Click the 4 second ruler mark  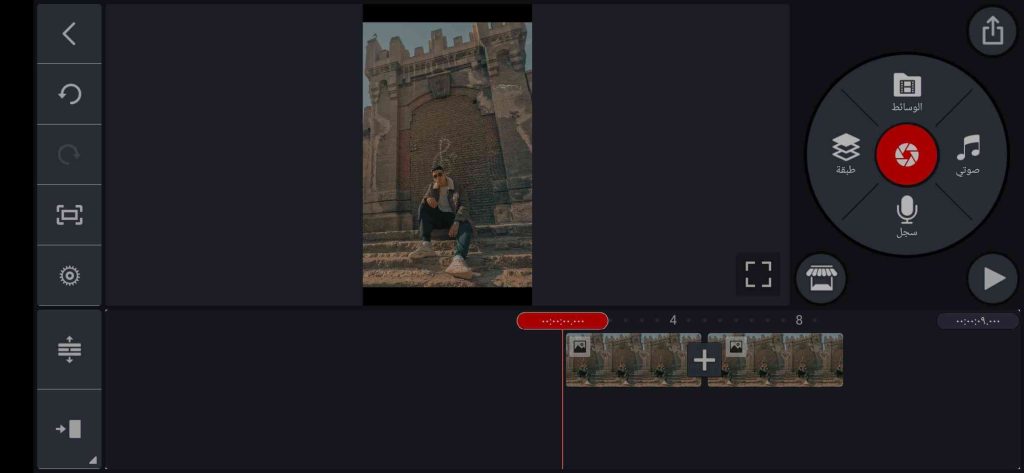click(x=673, y=320)
